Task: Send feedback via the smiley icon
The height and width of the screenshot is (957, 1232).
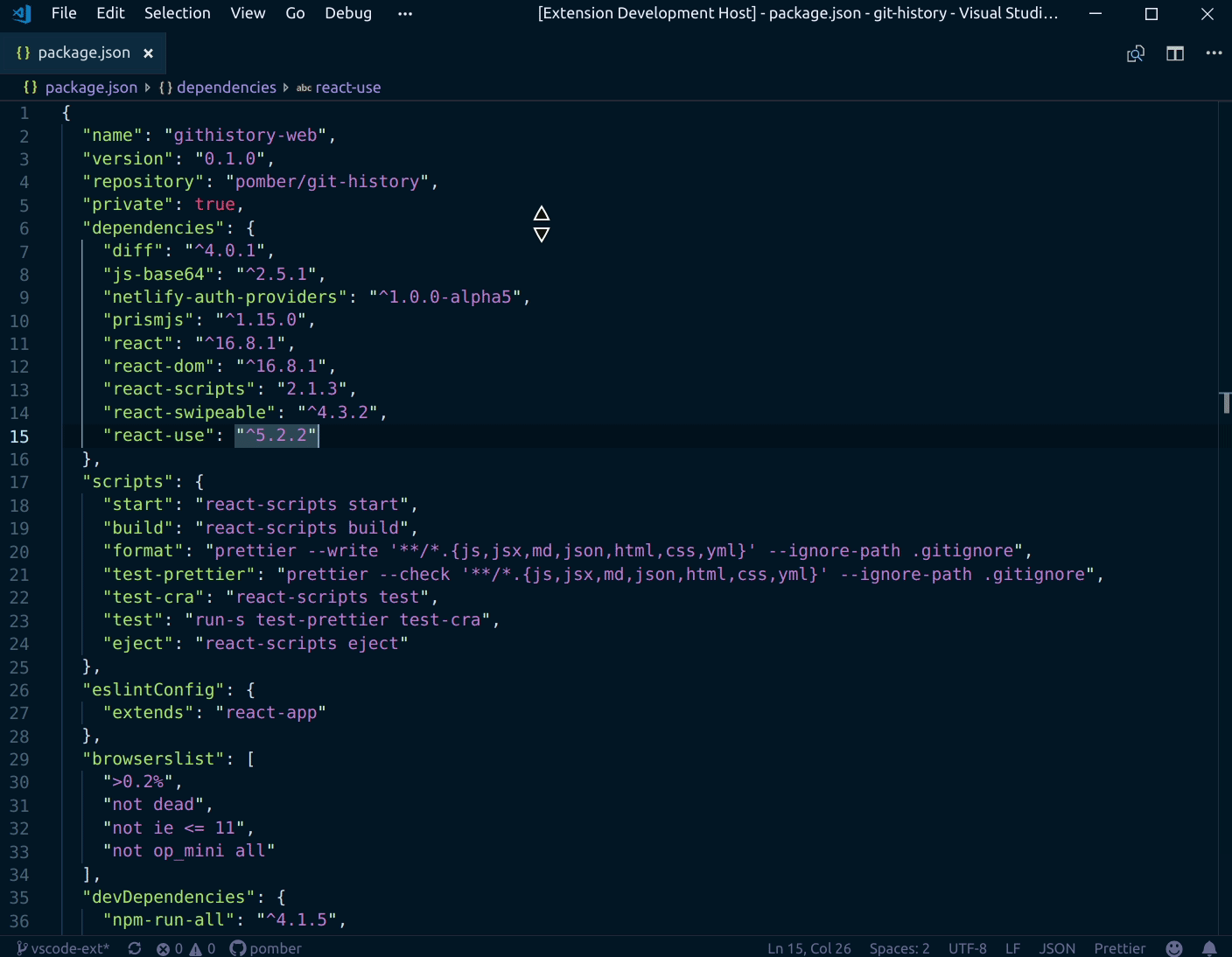Action: tap(1173, 948)
